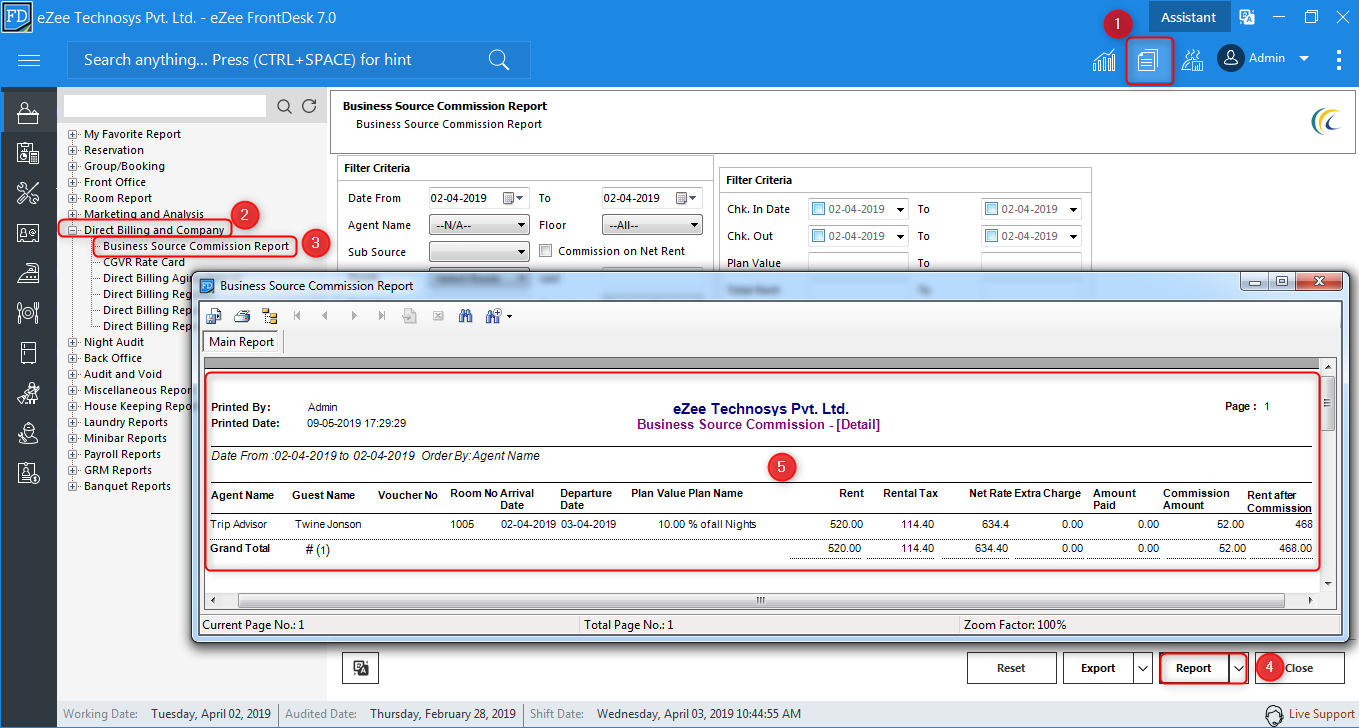Open the Admin user dropdown
Screen dimensions: 1359x728
tap(1304, 59)
